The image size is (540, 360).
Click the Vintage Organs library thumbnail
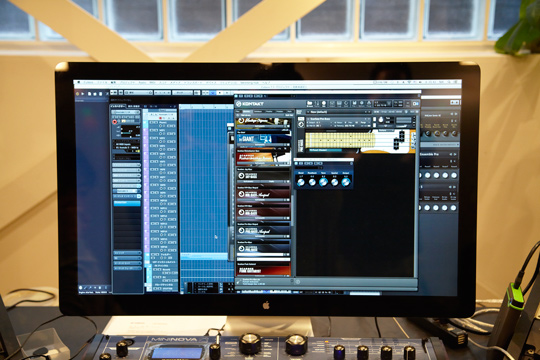pos(263,121)
